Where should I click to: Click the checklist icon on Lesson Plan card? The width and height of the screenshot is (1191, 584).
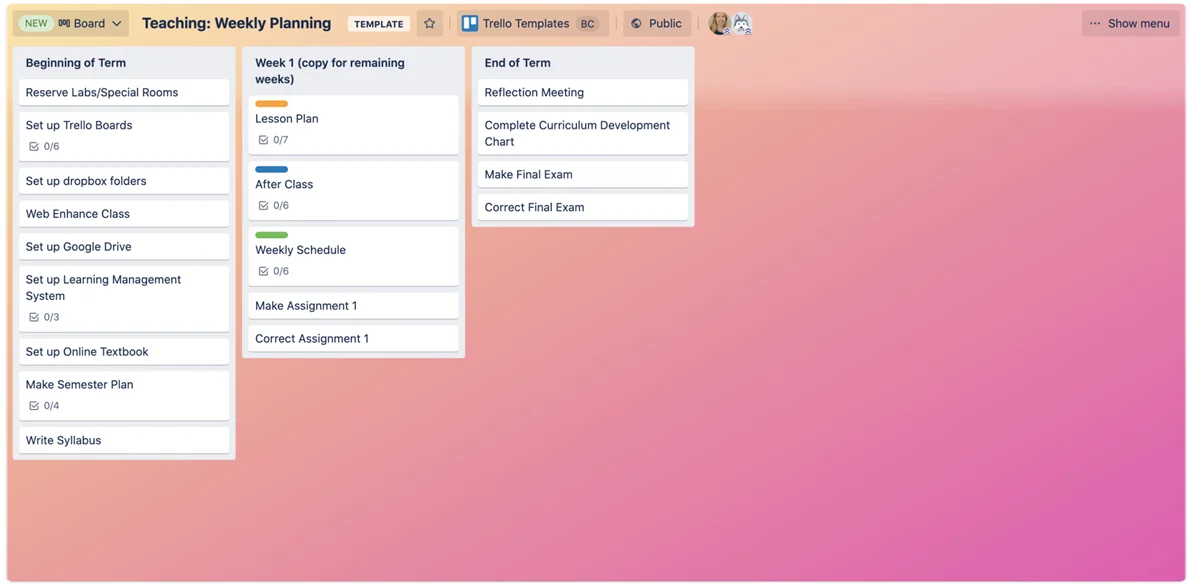pos(264,140)
